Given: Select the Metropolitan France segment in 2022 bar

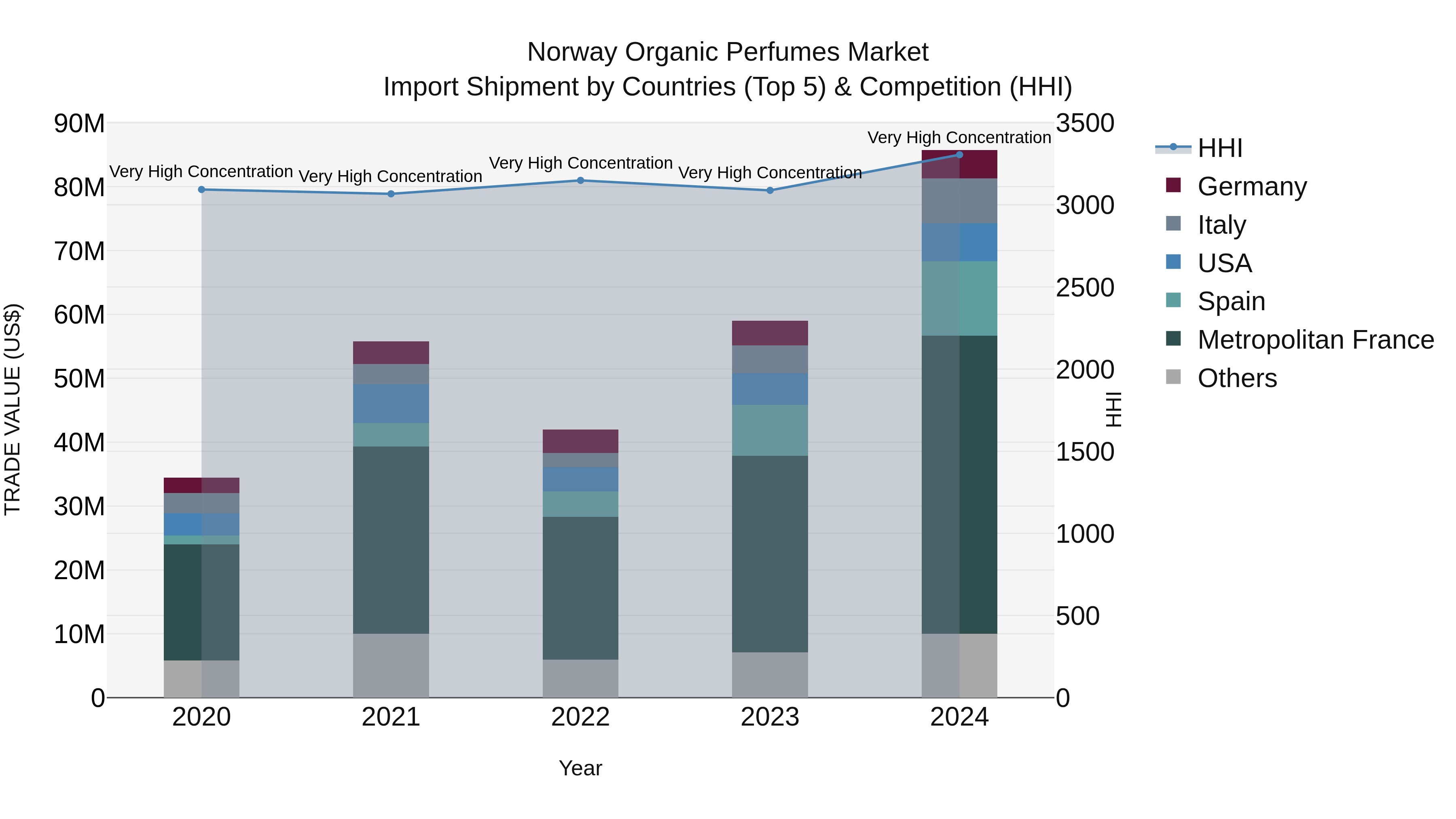Looking at the screenshot, I should point(580,588).
